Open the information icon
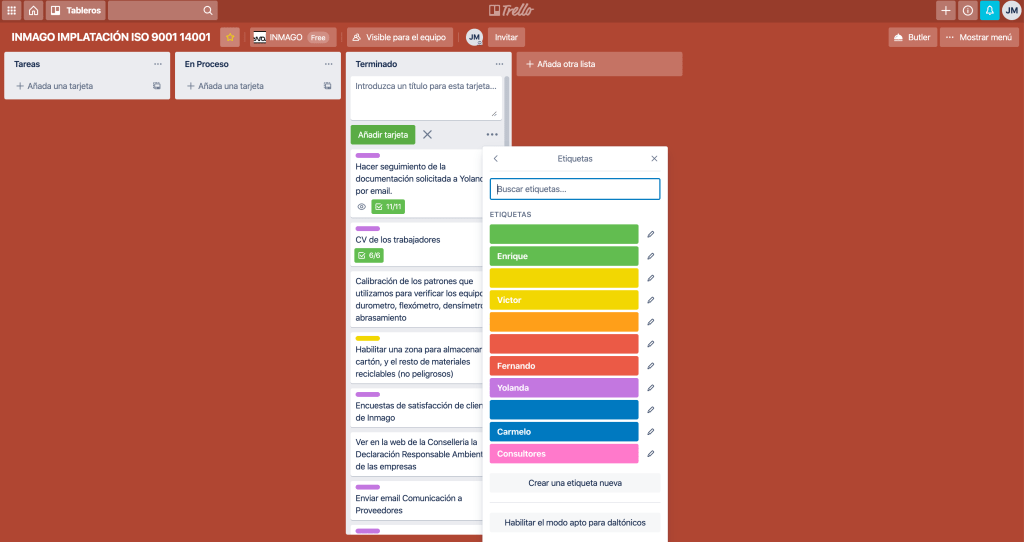1024x542 pixels. [x=967, y=10]
